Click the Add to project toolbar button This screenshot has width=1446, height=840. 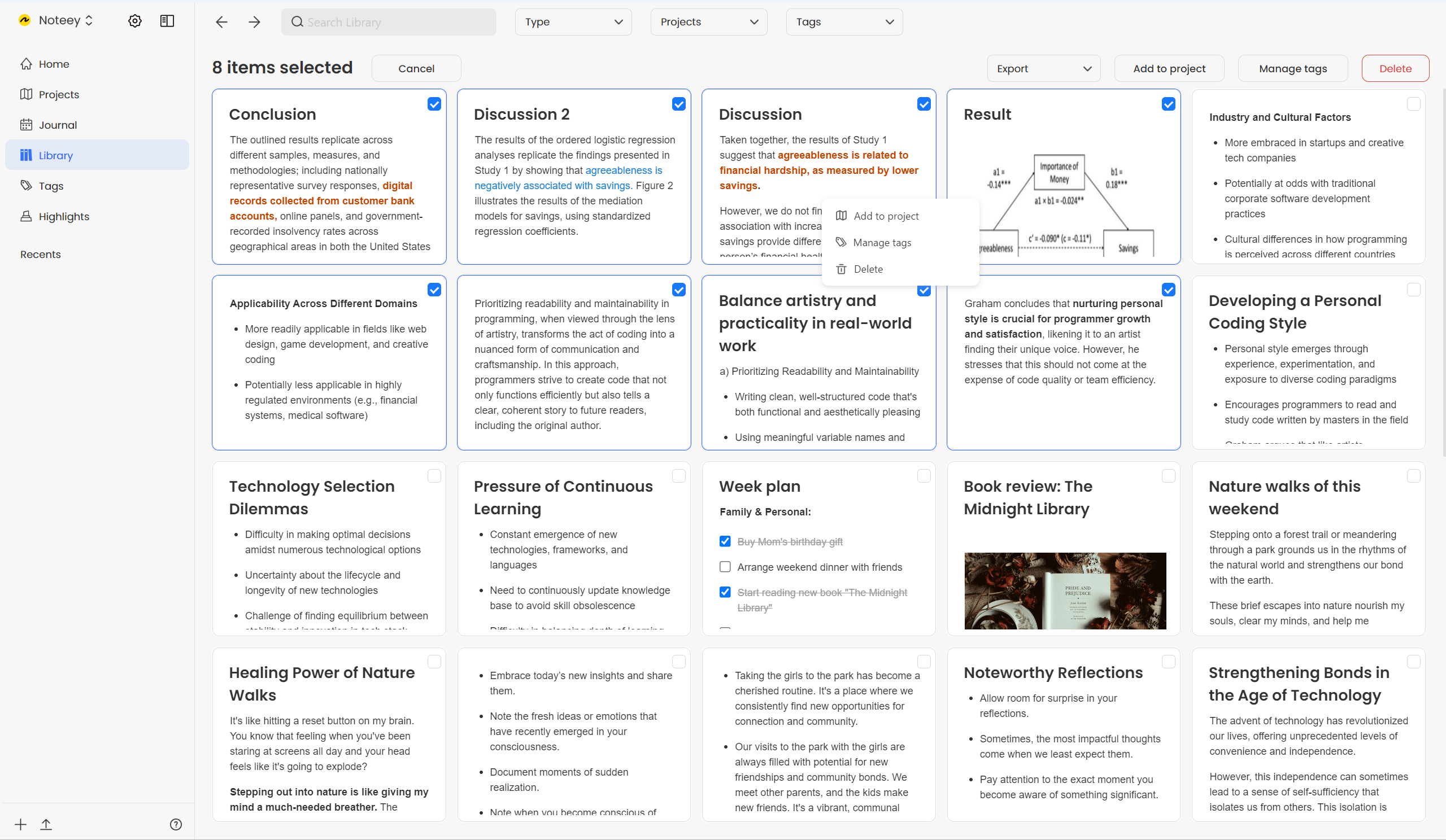(x=1169, y=68)
